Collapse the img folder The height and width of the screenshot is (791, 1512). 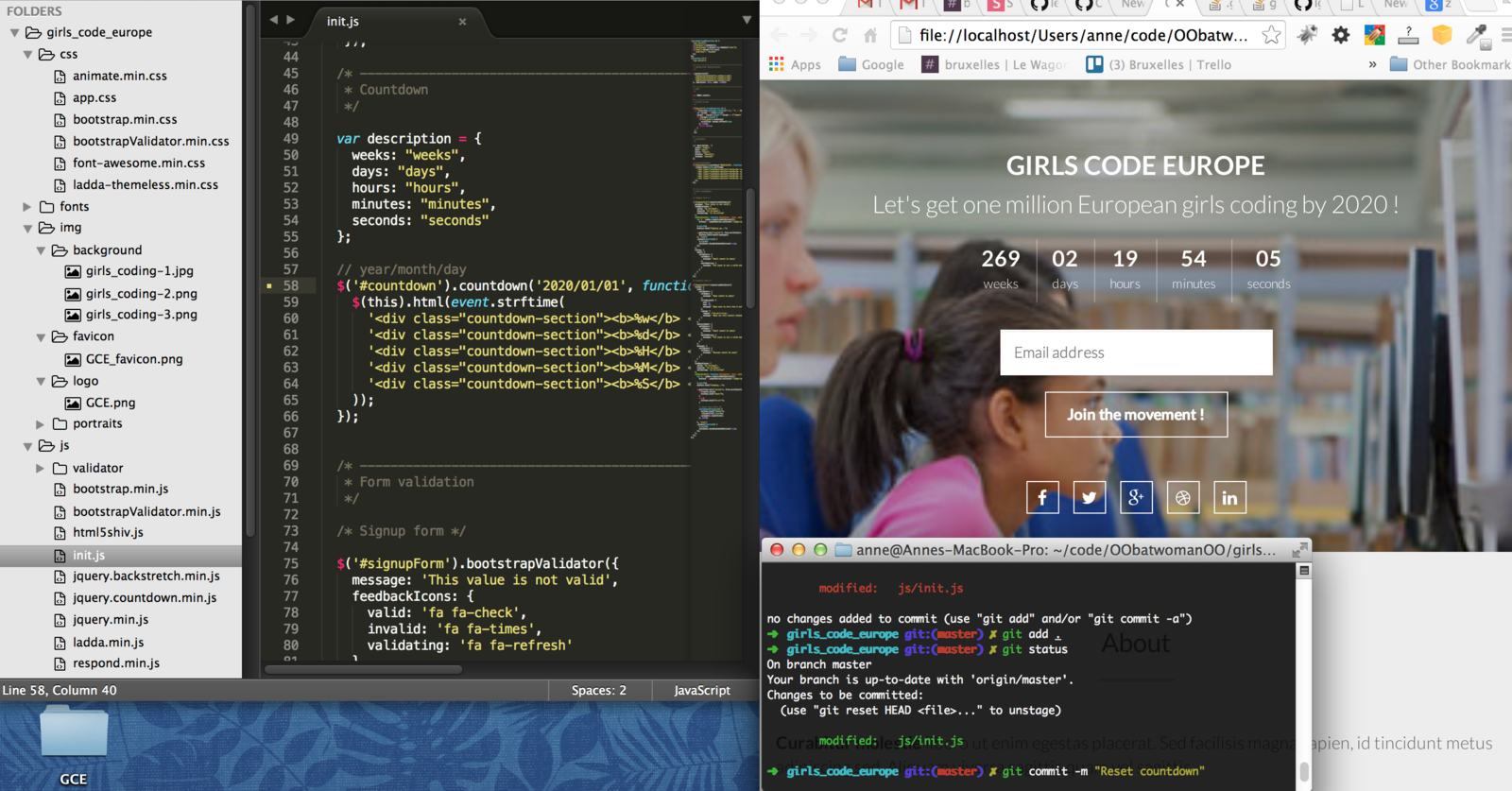(27, 229)
